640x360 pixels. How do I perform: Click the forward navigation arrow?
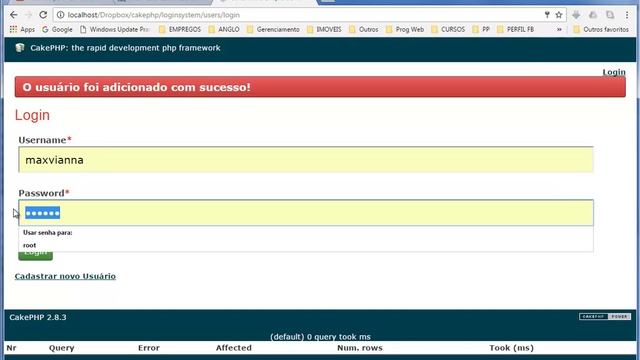[28, 15]
